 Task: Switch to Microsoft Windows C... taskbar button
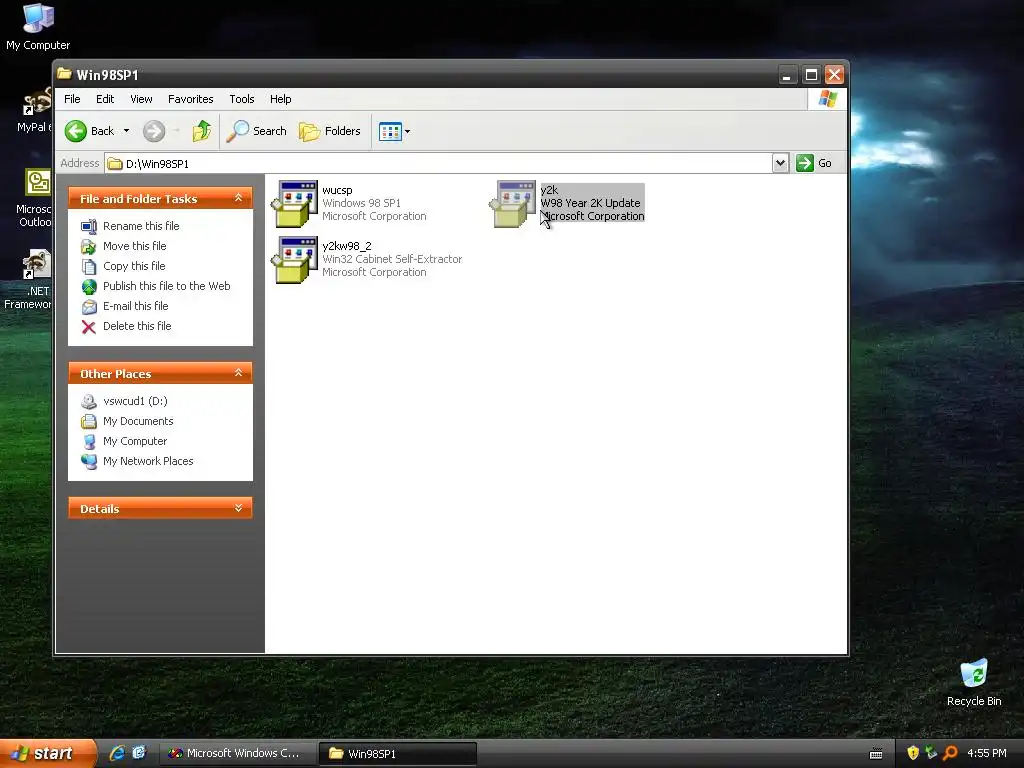(236, 754)
